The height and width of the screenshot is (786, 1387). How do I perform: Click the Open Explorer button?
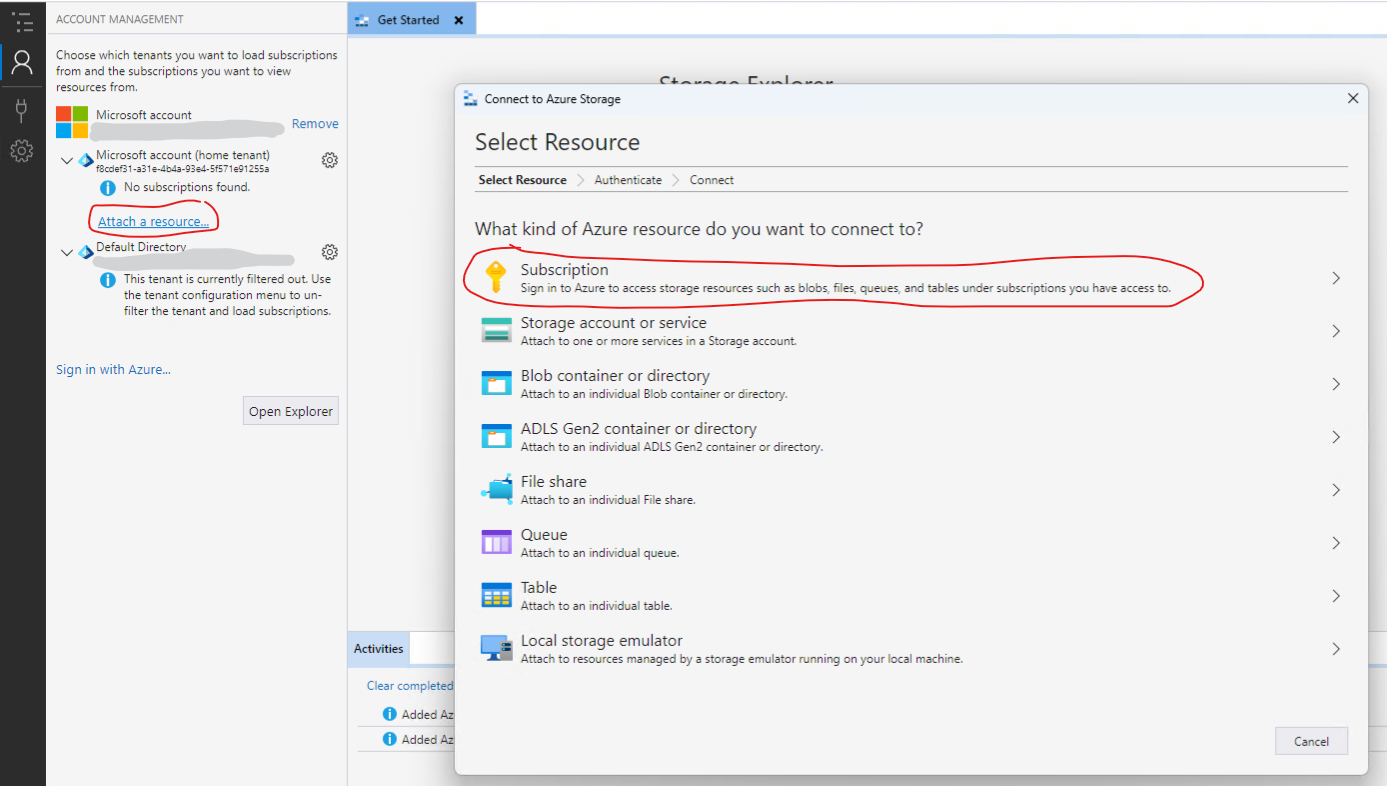click(291, 411)
